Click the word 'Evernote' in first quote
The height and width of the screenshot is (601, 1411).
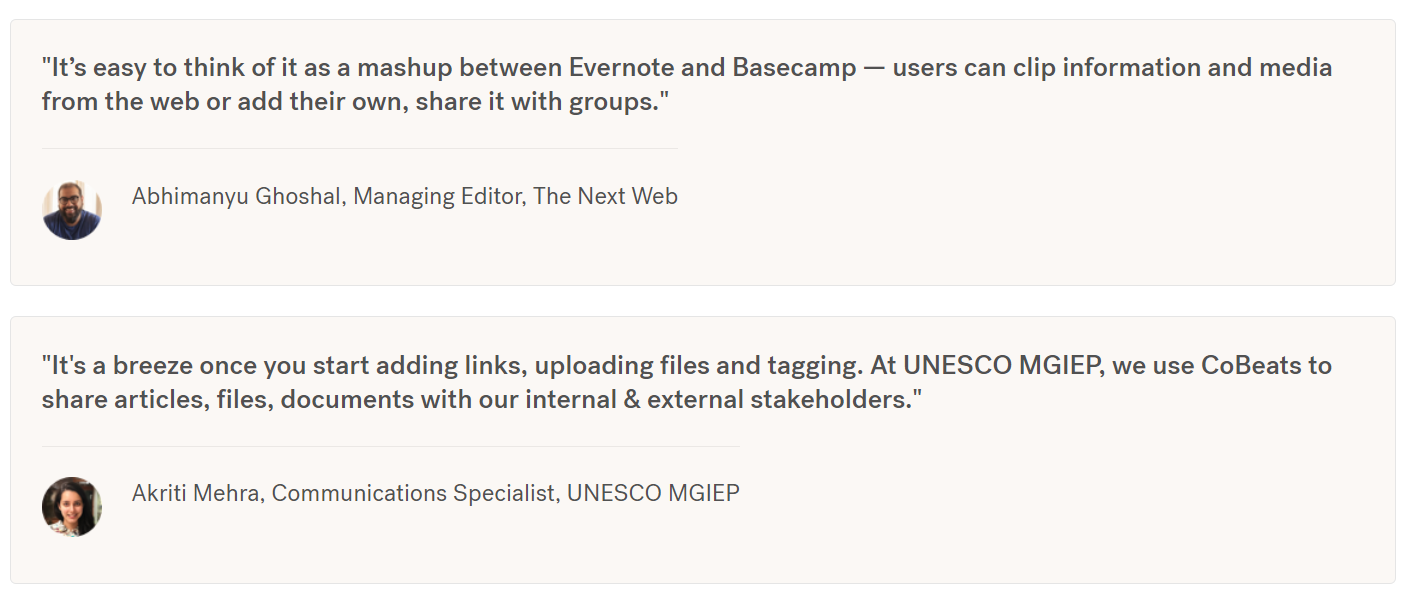pos(624,68)
